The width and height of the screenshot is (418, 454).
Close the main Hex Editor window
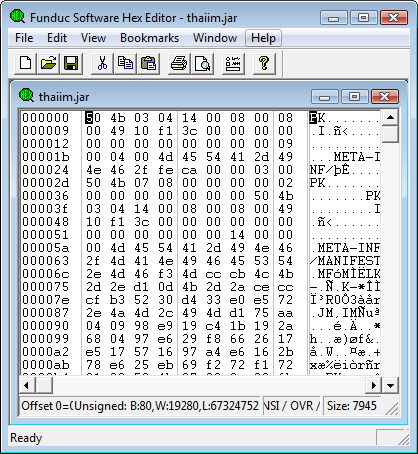click(394, 18)
